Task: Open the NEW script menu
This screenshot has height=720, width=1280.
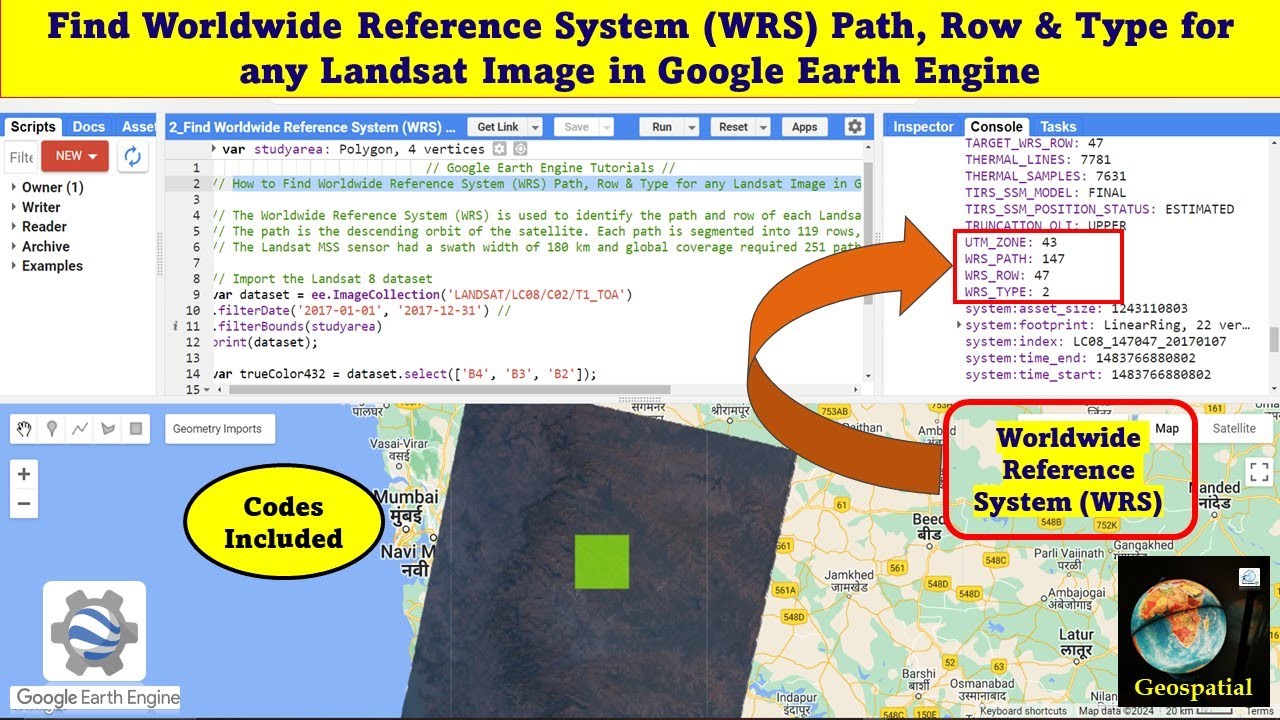Action: point(75,156)
